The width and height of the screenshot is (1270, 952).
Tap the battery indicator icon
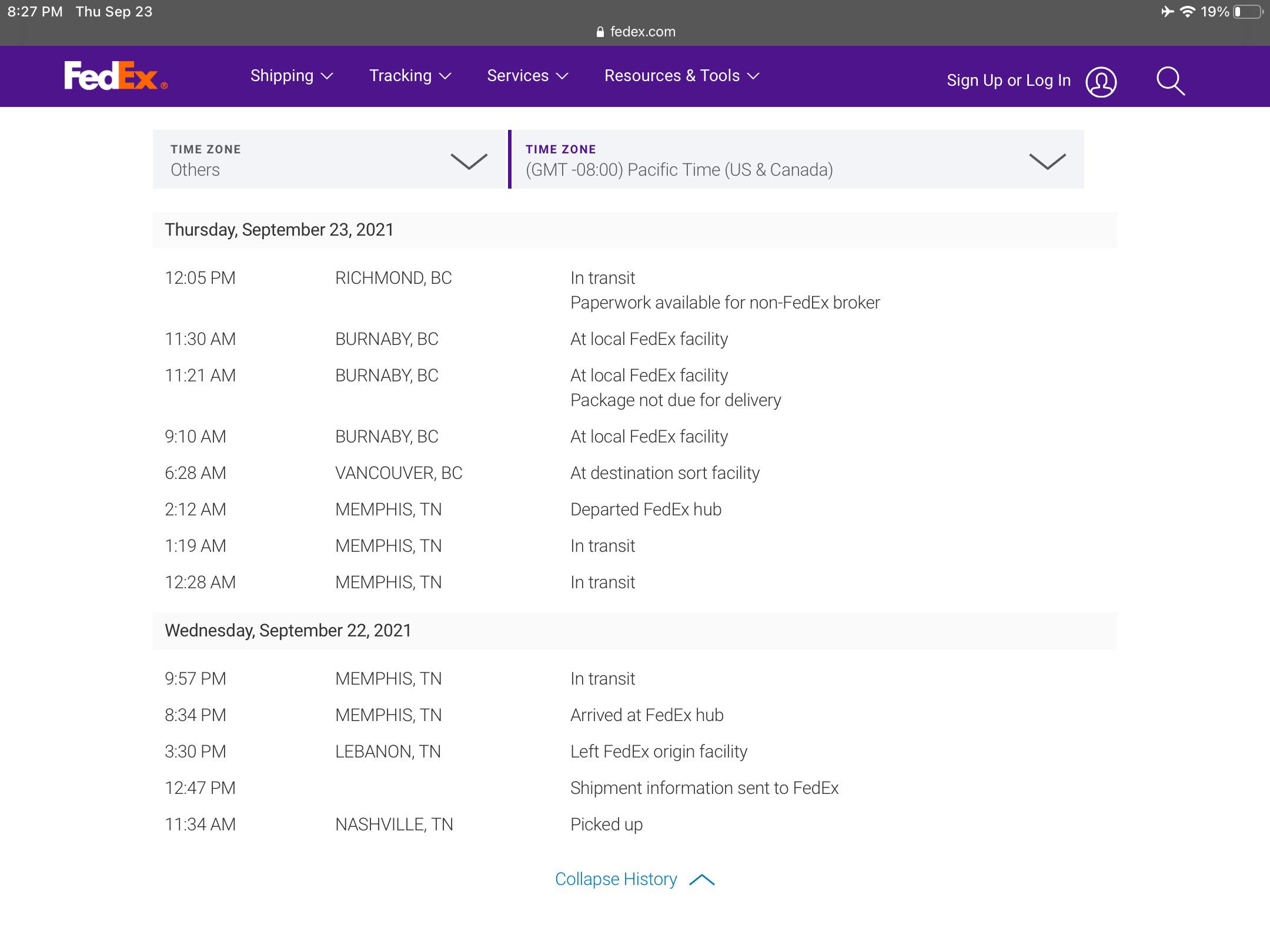(1248, 12)
